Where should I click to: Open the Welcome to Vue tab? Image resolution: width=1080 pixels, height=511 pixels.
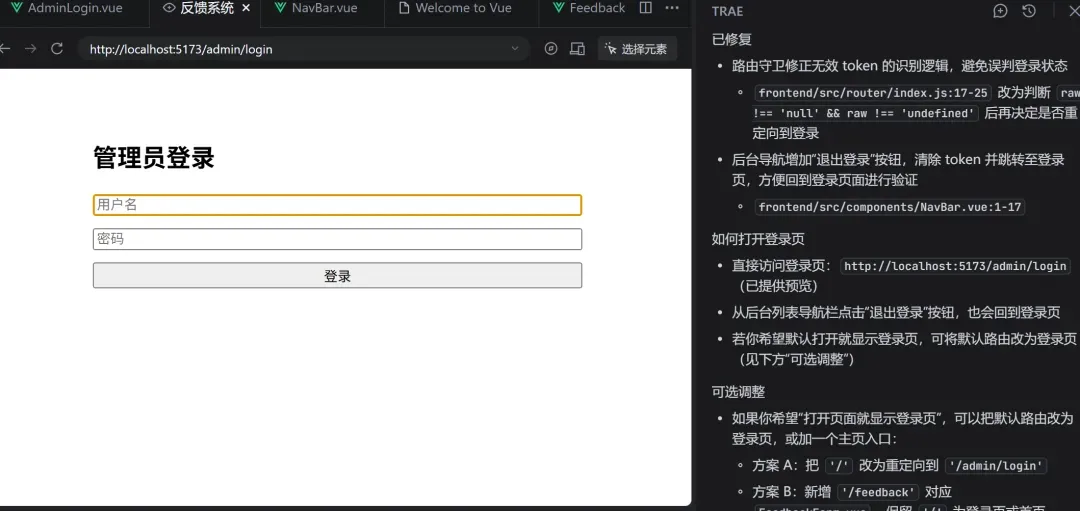[455, 8]
